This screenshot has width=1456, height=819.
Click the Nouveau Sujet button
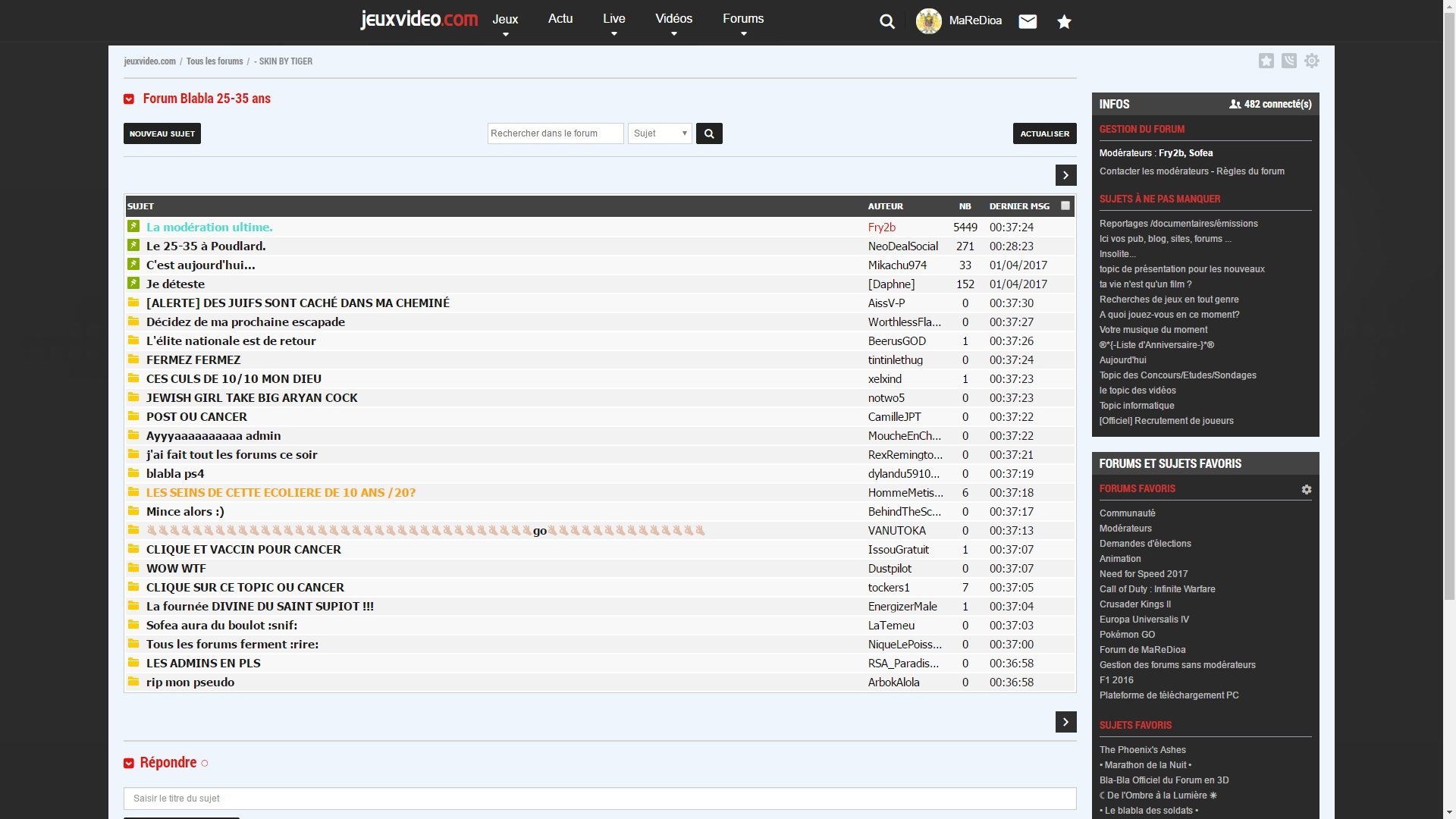162,133
